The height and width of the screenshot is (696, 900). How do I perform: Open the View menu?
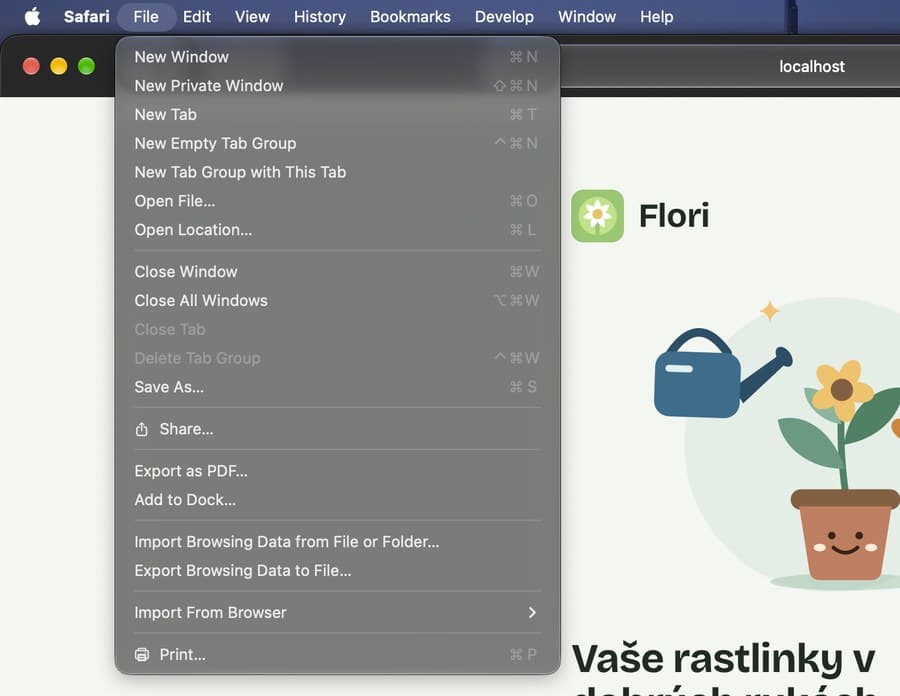coord(252,17)
